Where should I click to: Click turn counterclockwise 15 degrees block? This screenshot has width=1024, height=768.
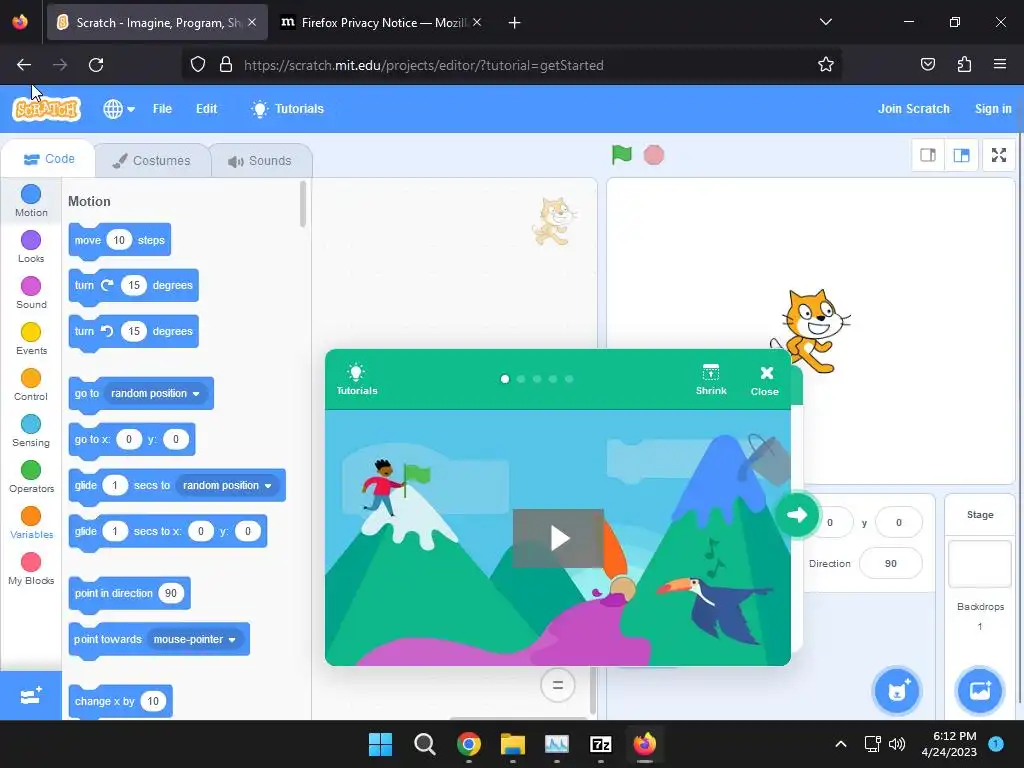(133, 331)
